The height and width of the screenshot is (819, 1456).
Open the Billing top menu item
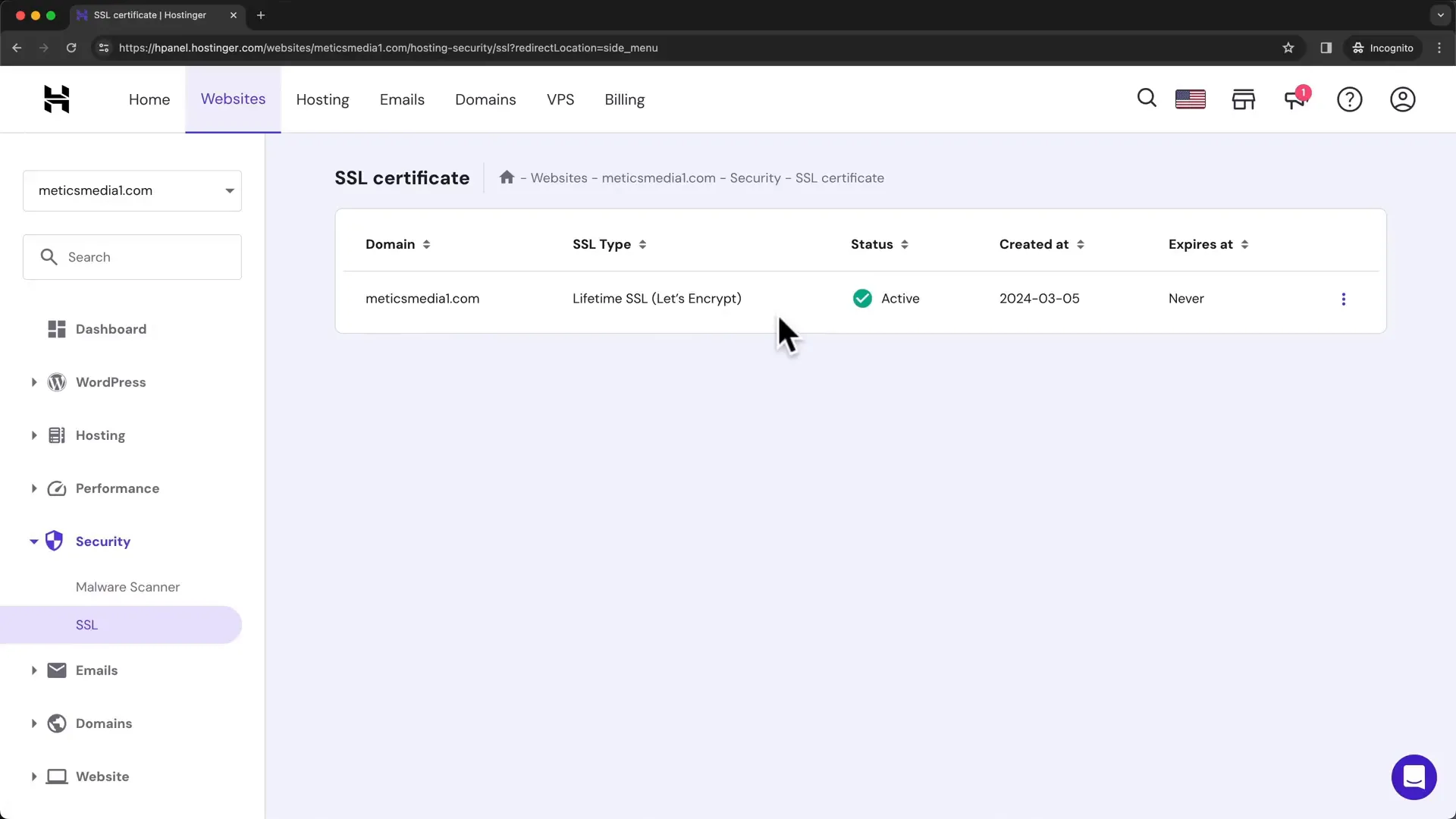point(625,99)
